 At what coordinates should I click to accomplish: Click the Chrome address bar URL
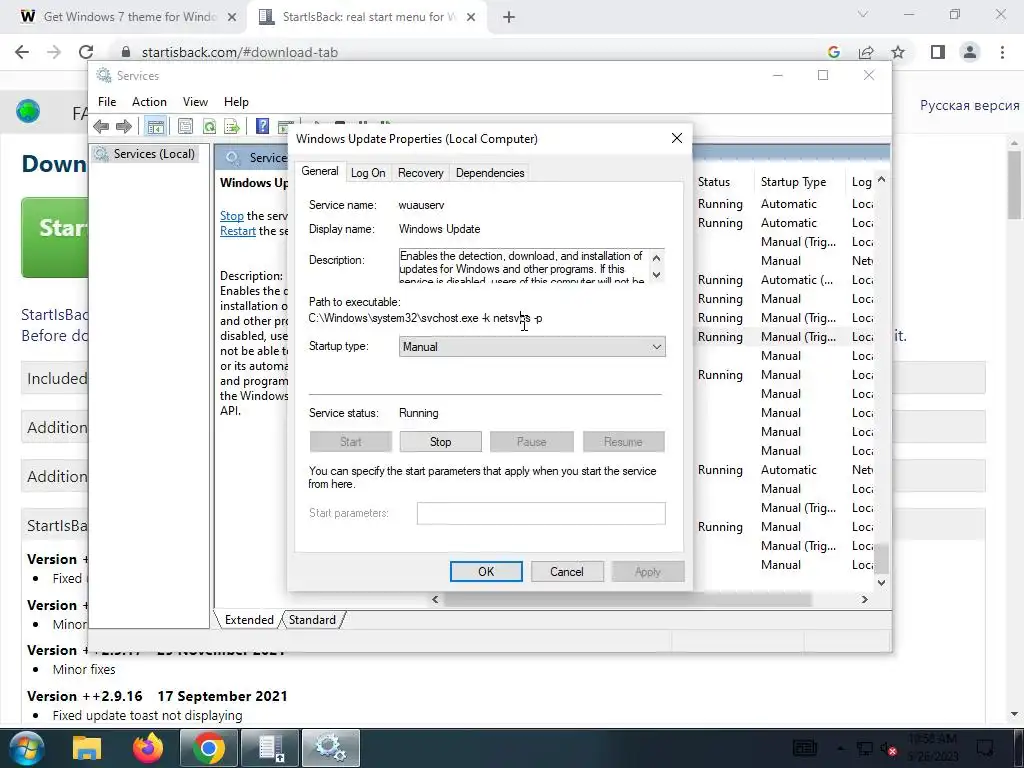pyautogui.click(x=240, y=52)
